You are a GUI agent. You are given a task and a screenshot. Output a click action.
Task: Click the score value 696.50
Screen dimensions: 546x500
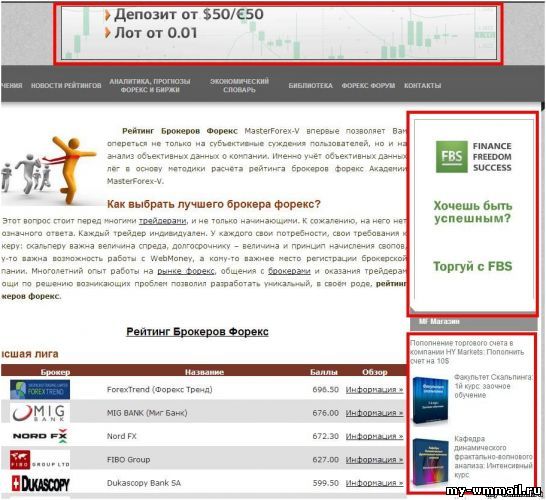pyautogui.click(x=325, y=390)
